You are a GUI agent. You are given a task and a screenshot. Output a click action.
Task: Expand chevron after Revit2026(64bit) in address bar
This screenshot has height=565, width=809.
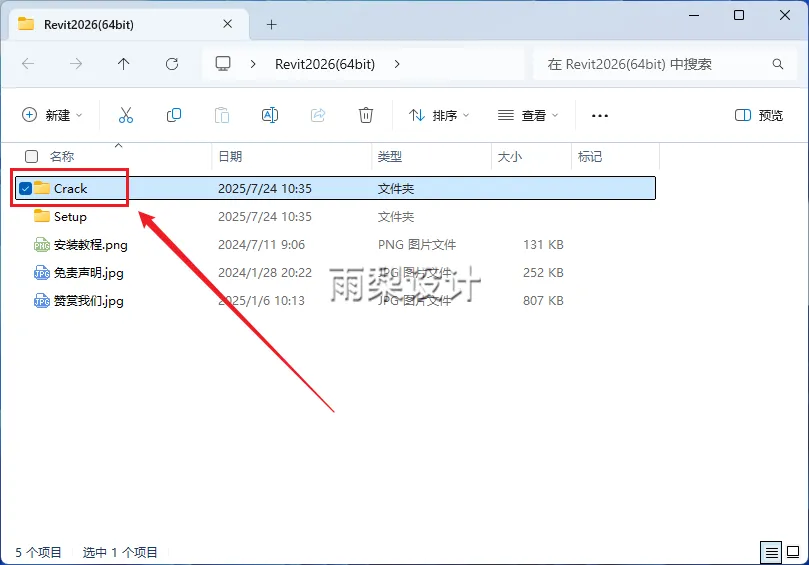(x=396, y=64)
